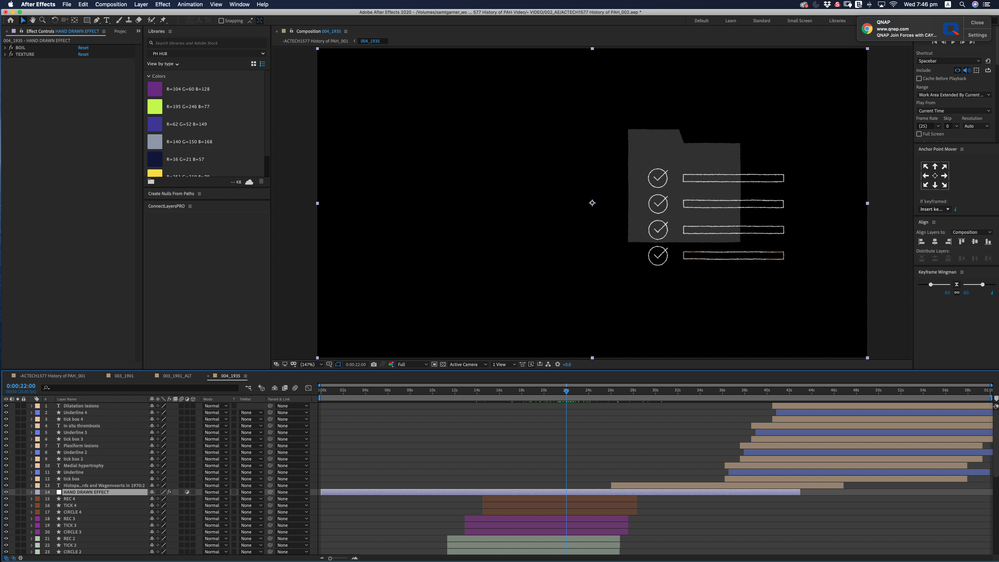999x562 pixels.
Task: Select the purple R=104 G=60 B=128 swatch
Action: click(155, 89)
